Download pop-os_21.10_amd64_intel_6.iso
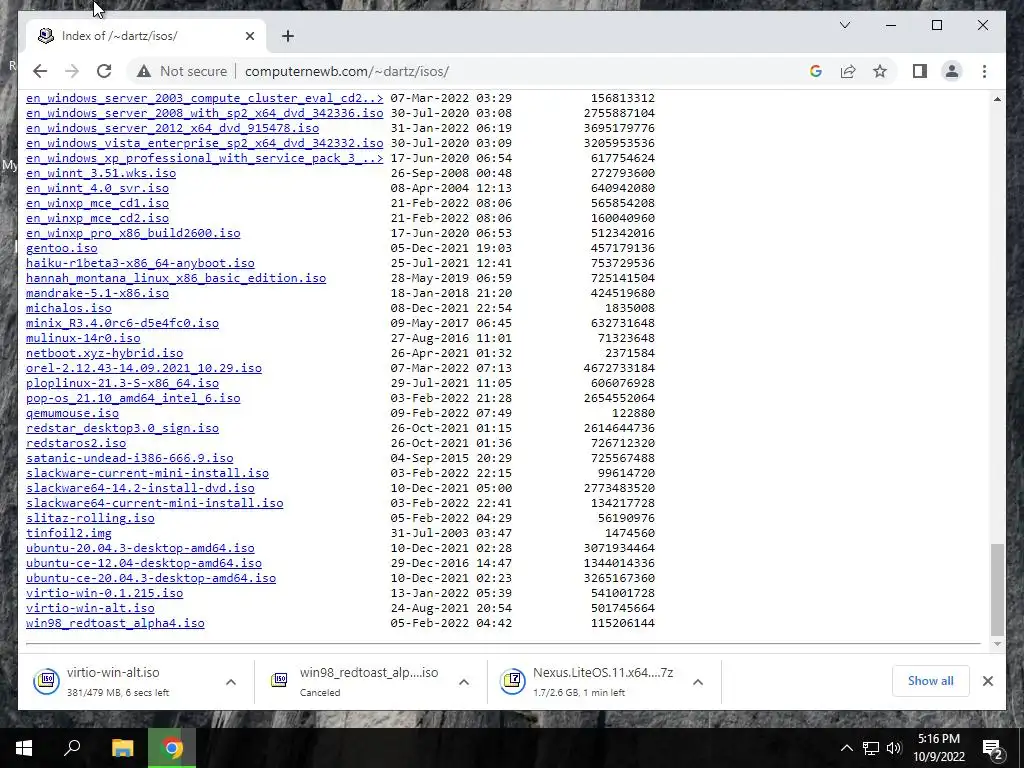 (x=133, y=398)
